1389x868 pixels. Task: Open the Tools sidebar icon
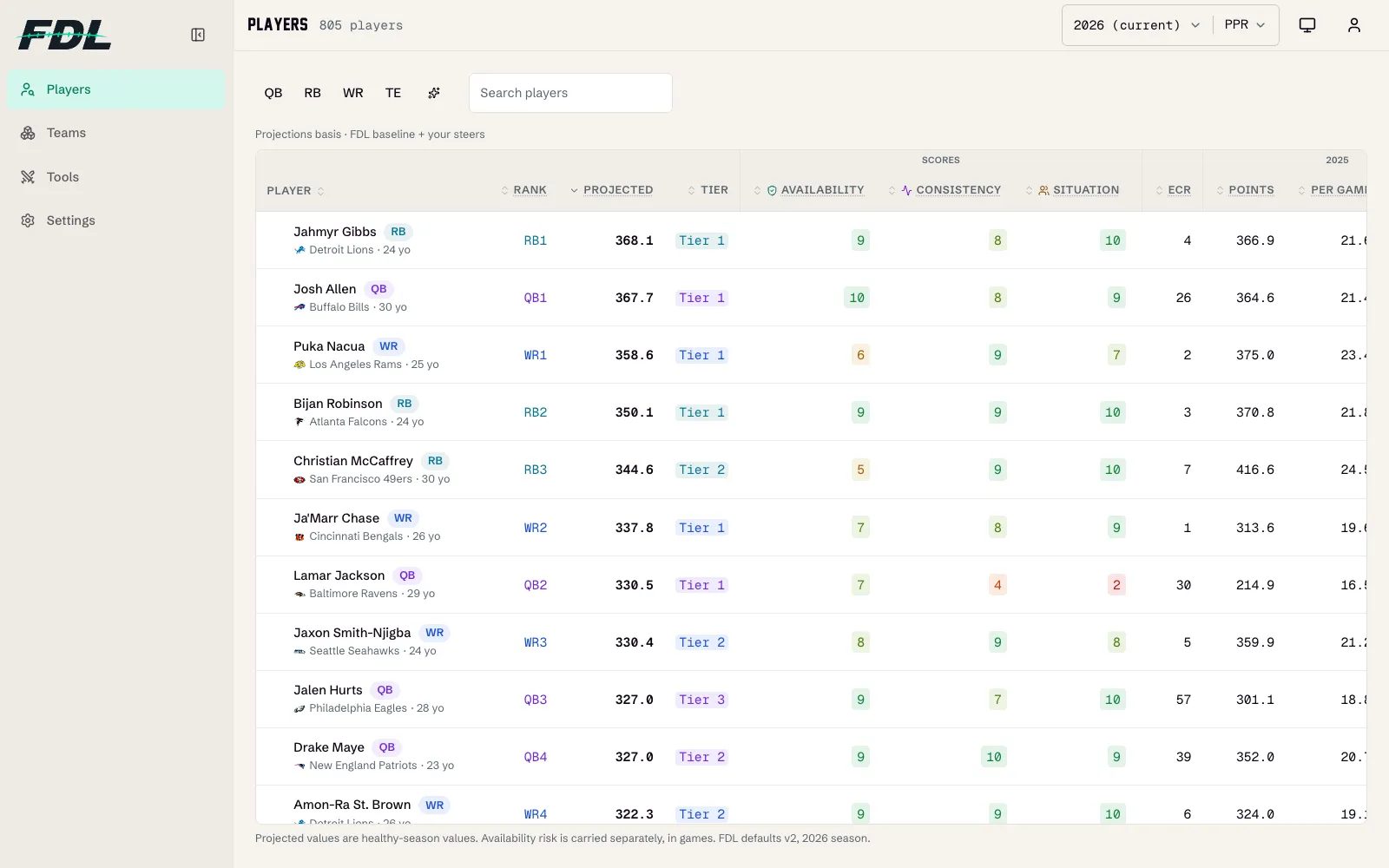pos(28,177)
